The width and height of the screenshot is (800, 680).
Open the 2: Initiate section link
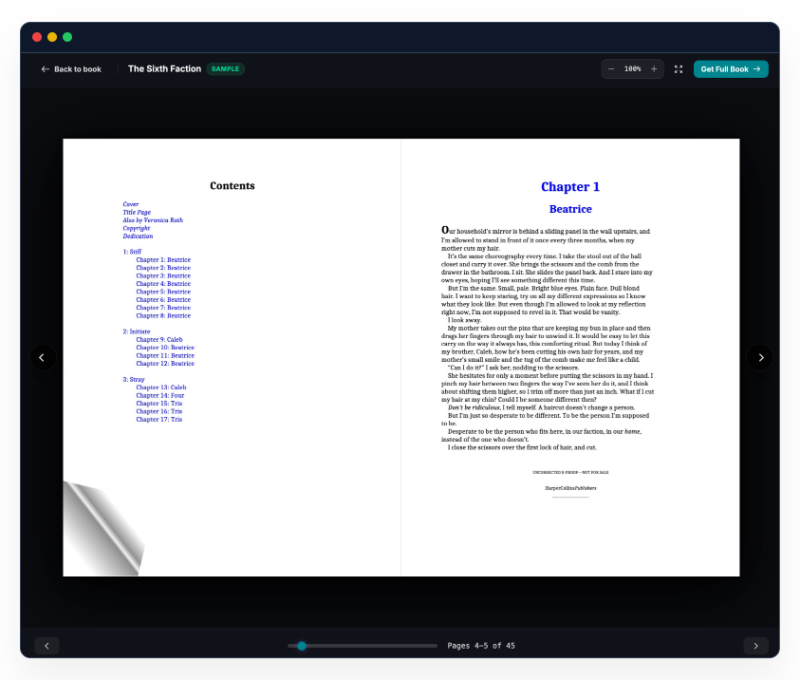tap(136, 332)
